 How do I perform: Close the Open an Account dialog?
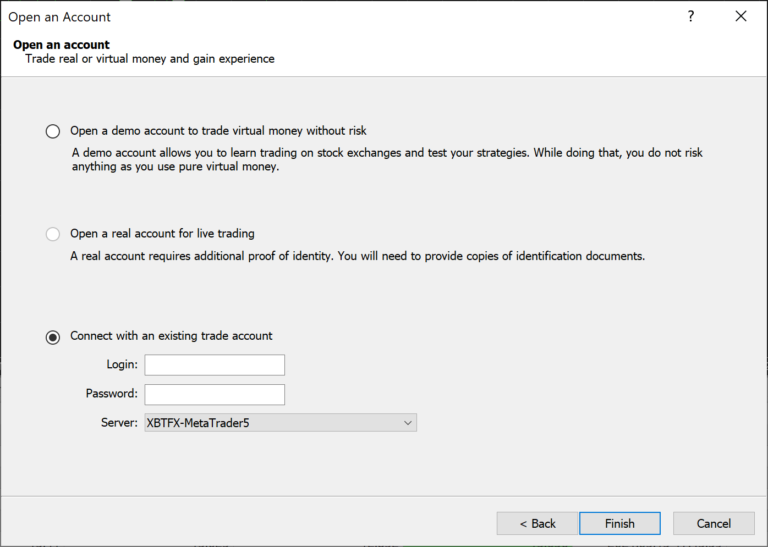(x=741, y=17)
